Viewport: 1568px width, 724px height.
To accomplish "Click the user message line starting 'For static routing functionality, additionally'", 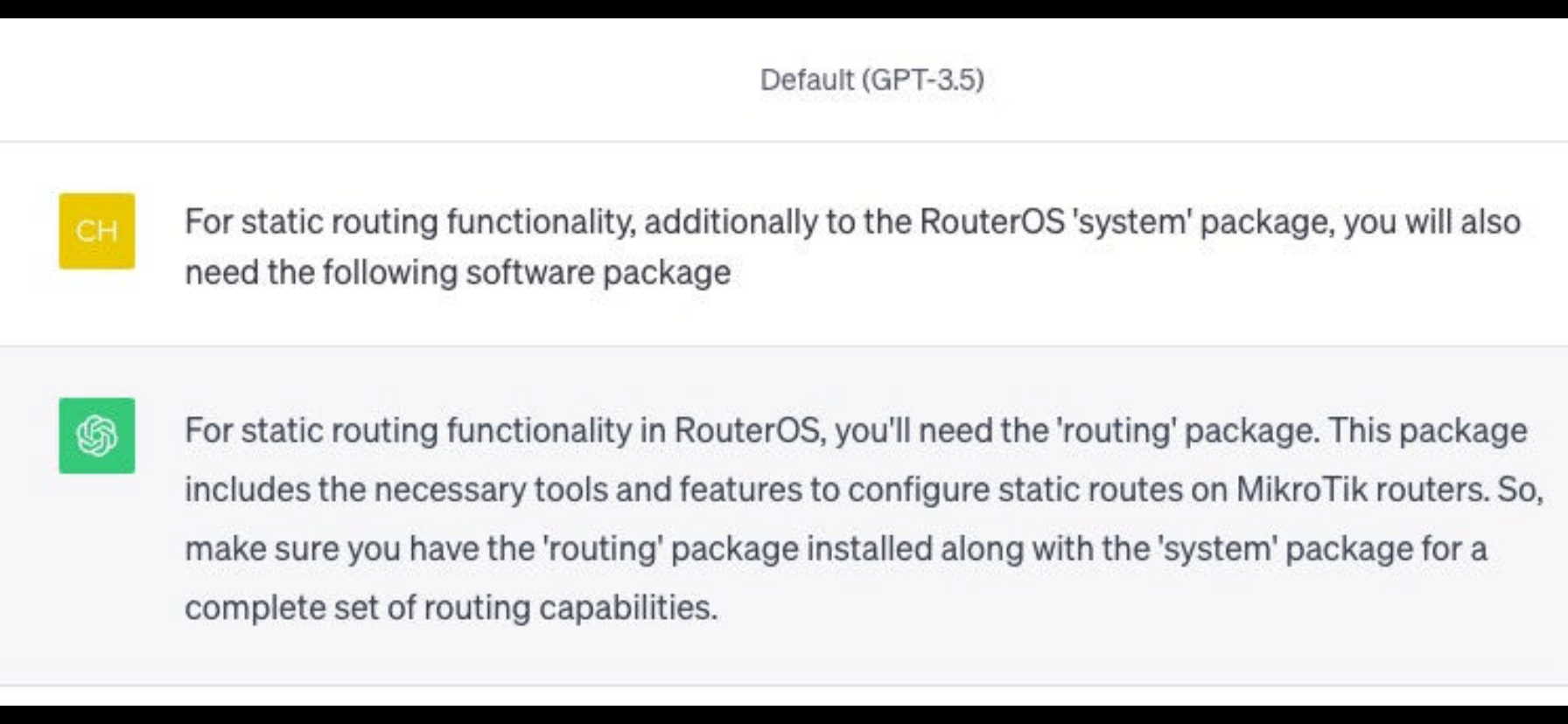I will pyautogui.click(x=852, y=222).
